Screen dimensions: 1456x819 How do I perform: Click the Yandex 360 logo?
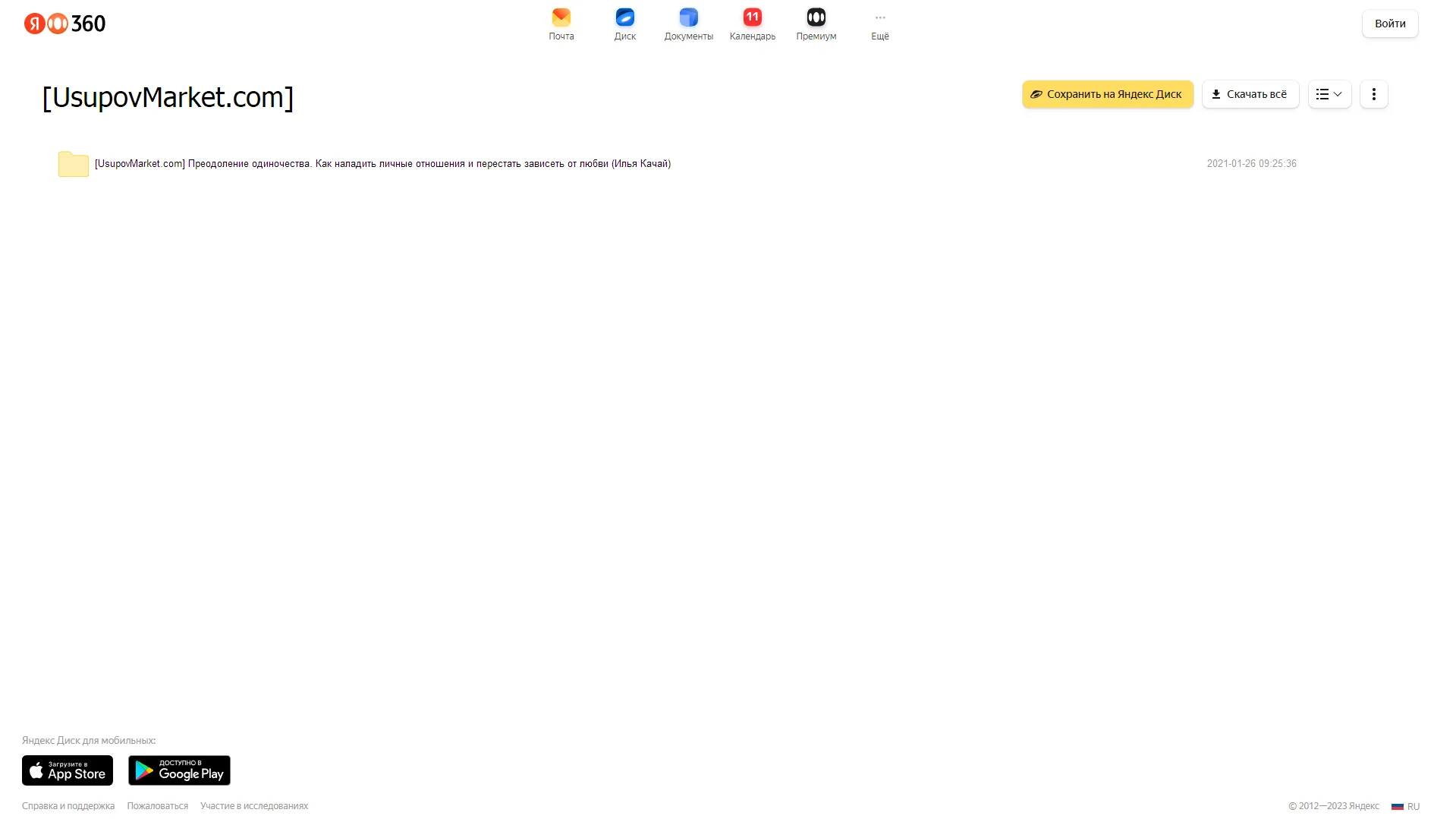pos(65,24)
